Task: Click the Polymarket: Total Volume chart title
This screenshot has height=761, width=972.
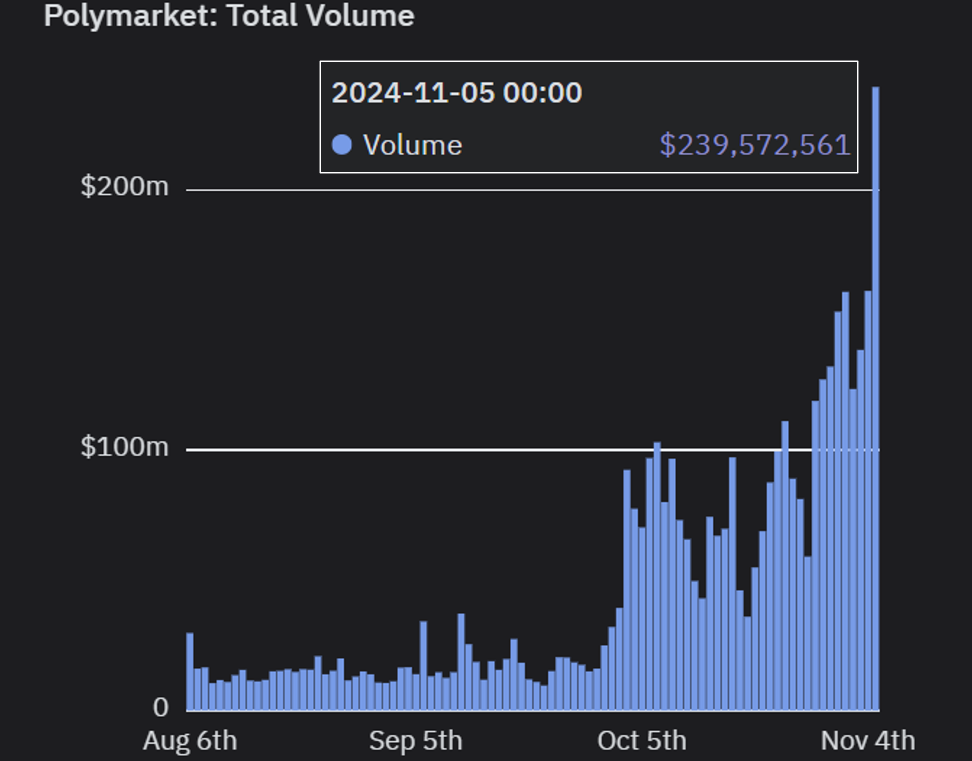Action: pyautogui.click(x=229, y=15)
